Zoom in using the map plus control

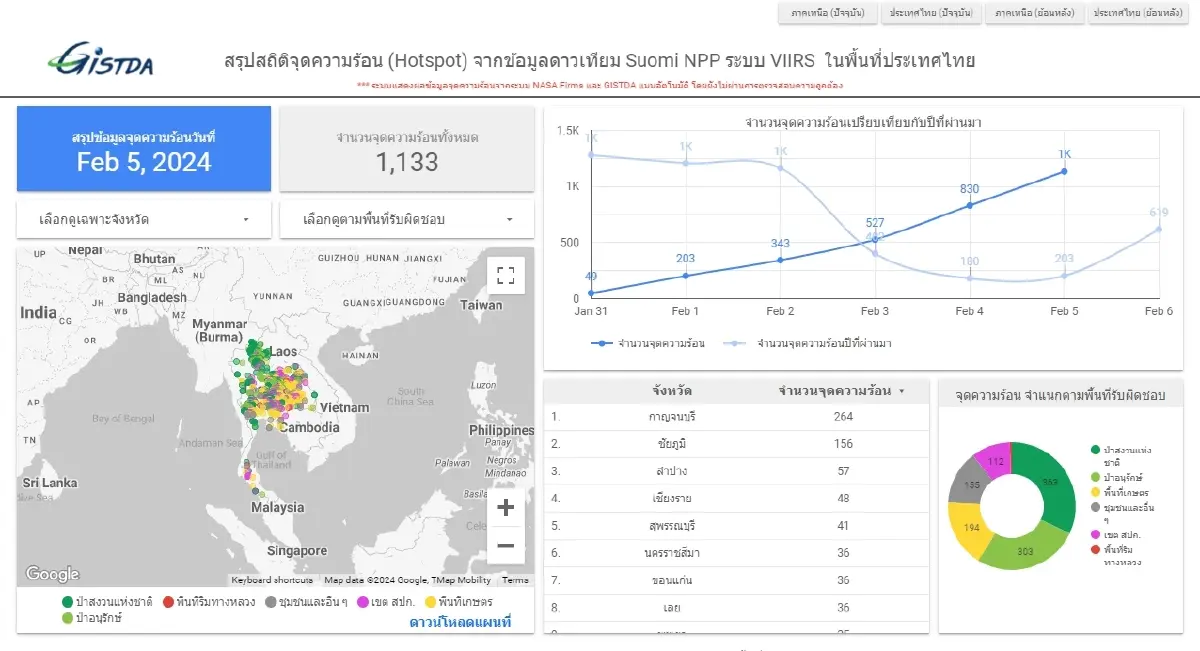pyautogui.click(x=506, y=507)
